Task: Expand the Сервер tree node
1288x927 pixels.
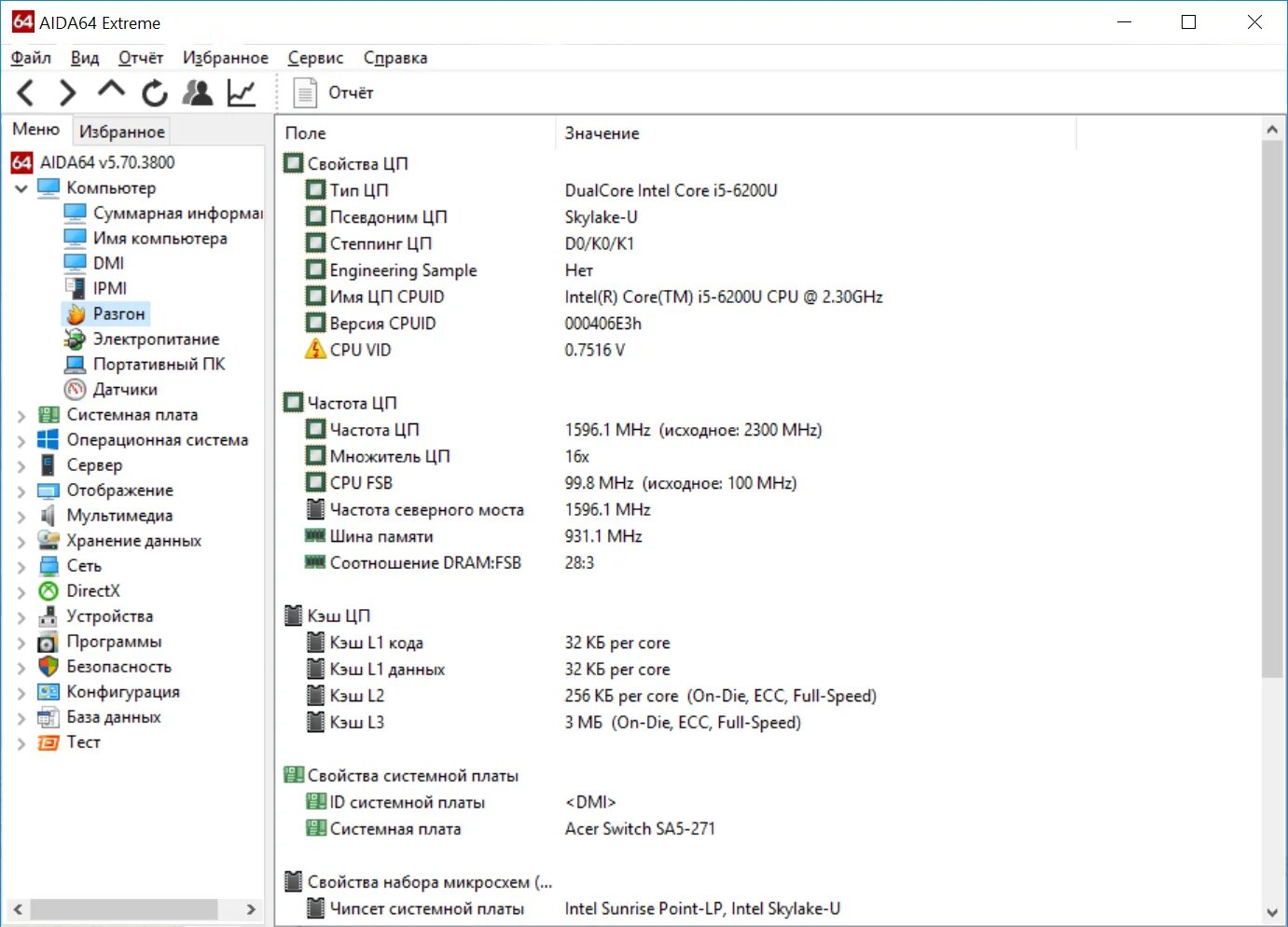Action: click(x=21, y=465)
